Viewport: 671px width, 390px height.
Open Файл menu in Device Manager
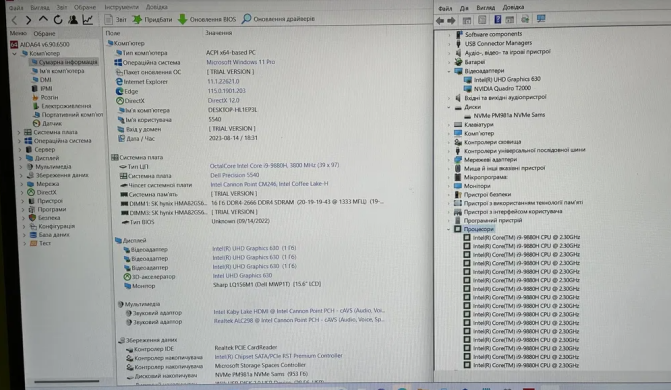point(445,8)
